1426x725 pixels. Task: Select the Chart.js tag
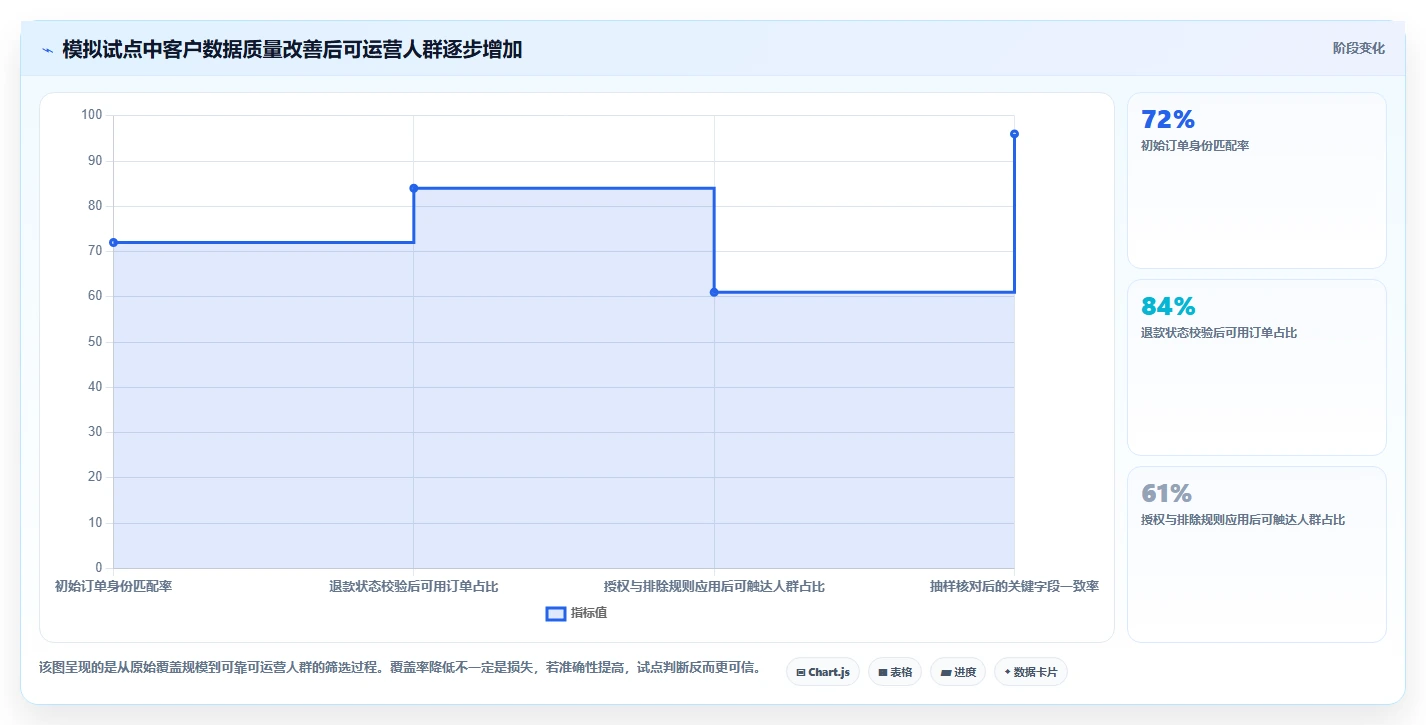(x=823, y=672)
